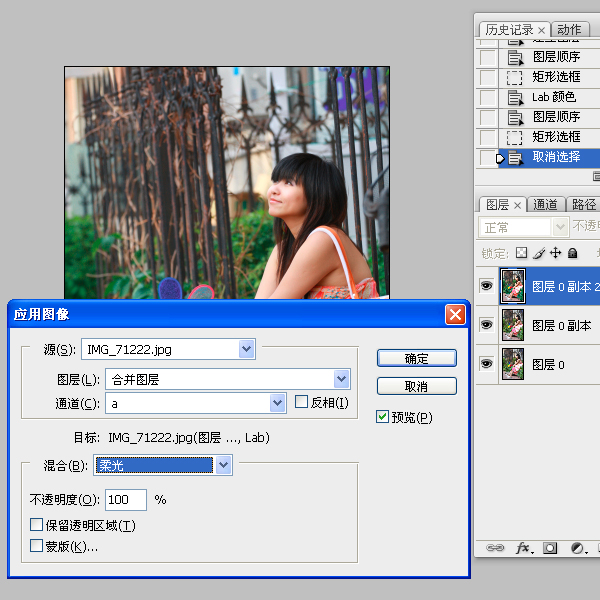
Task: Open the 源 source file dropdown
Action: click(247, 348)
